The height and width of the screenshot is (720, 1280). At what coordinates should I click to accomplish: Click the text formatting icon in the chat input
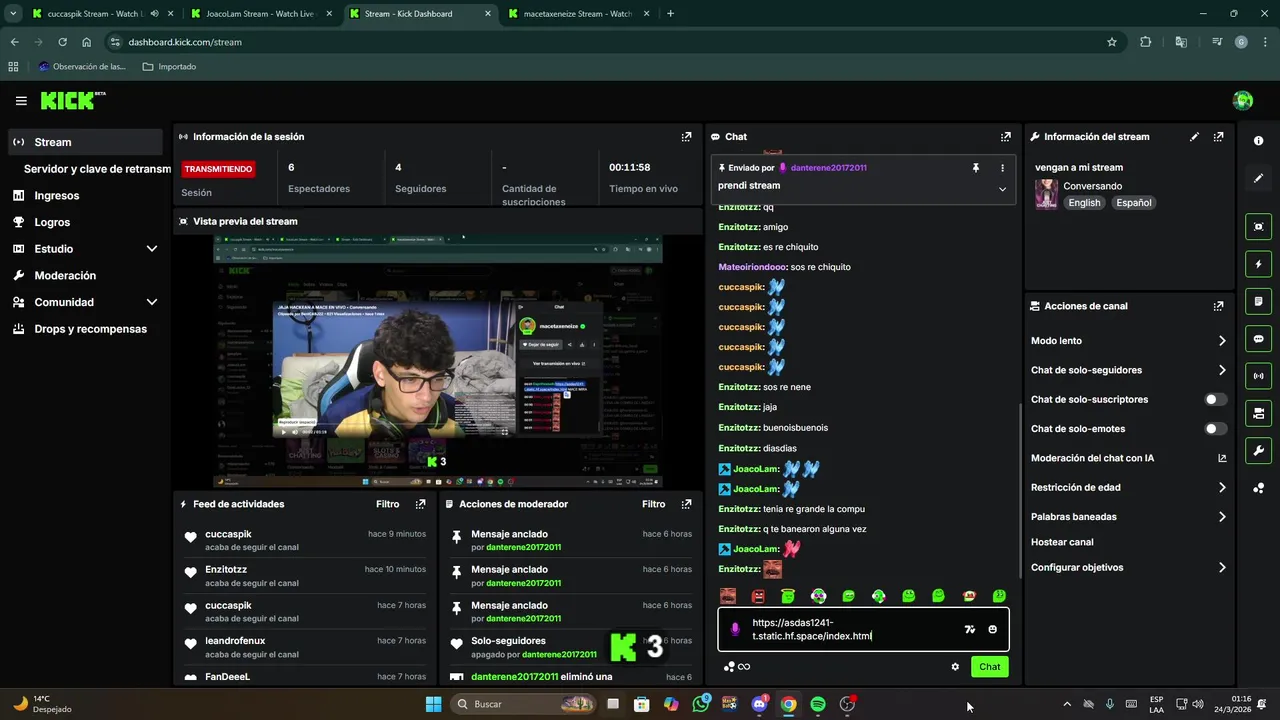pyautogui.click(x=969, y=629)
